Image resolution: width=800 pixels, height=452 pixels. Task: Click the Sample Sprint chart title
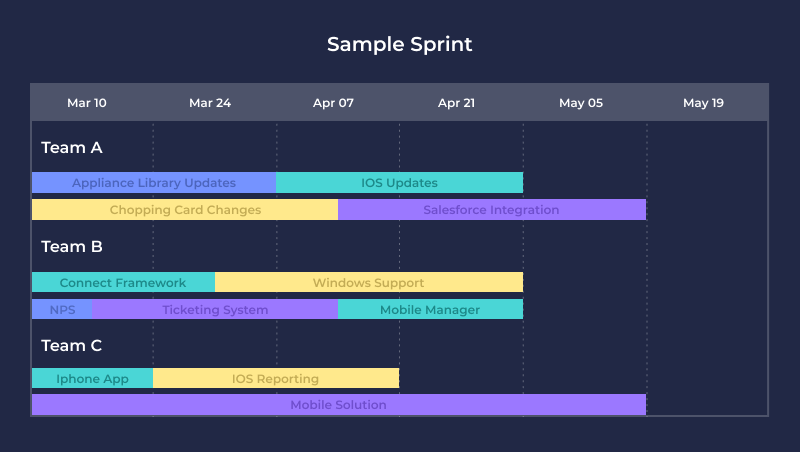coord(400,44)
